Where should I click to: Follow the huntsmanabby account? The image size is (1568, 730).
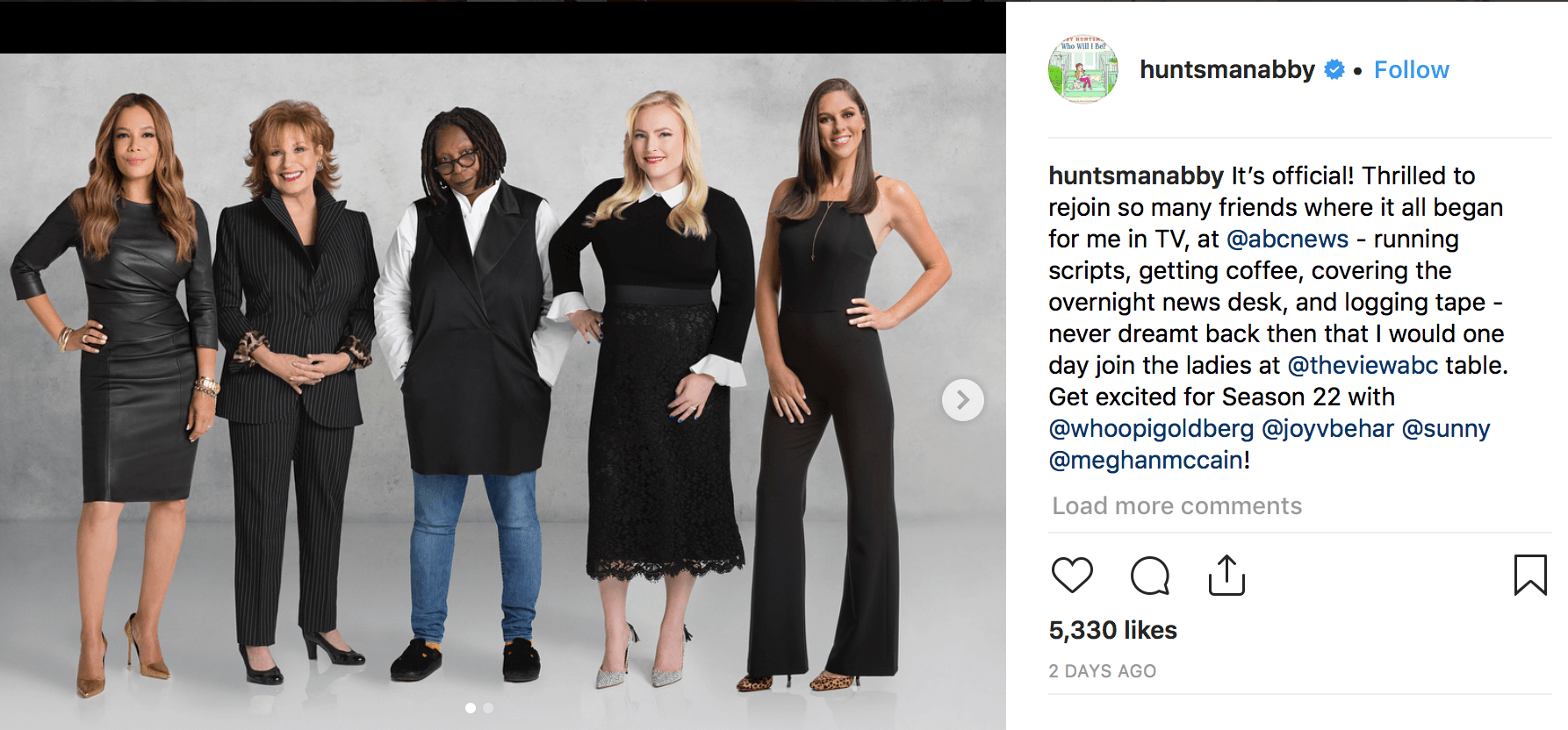(1411, 70)
